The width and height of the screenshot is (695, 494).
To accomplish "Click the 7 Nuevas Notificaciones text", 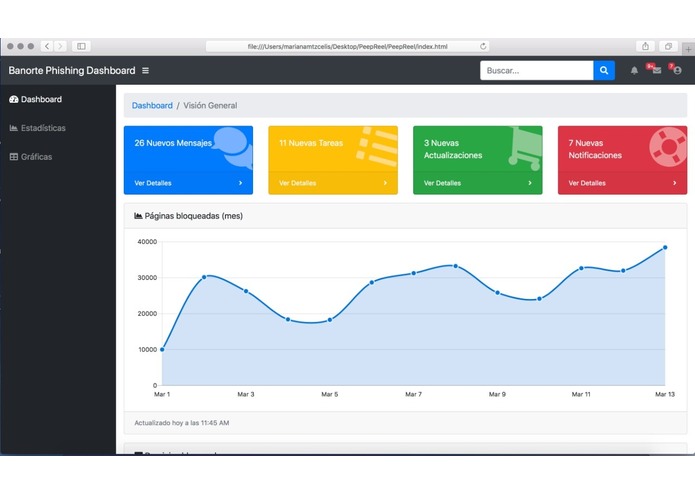I will [x=595, y=149].
